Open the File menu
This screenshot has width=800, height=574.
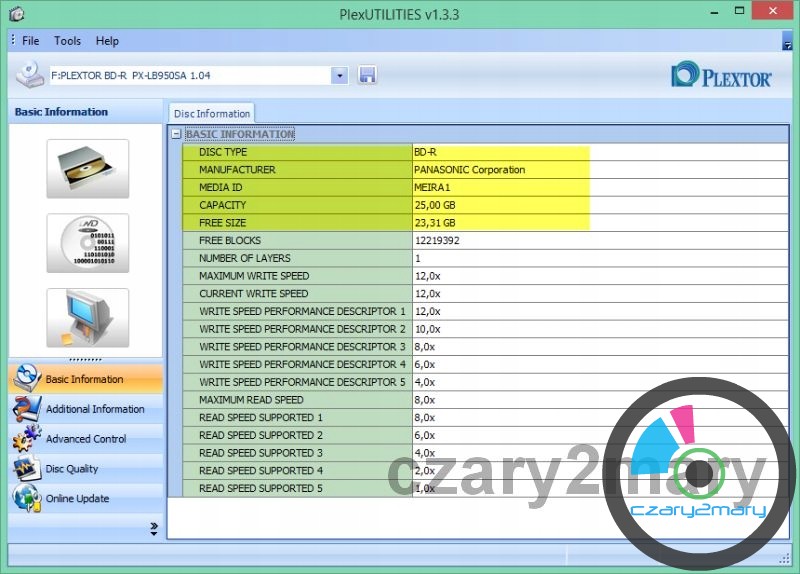click(30, 41)
